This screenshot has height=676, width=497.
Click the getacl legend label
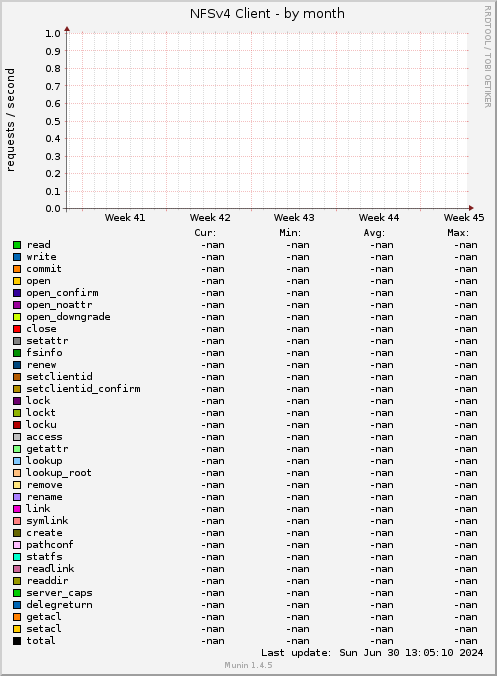[x=44, y=617]
